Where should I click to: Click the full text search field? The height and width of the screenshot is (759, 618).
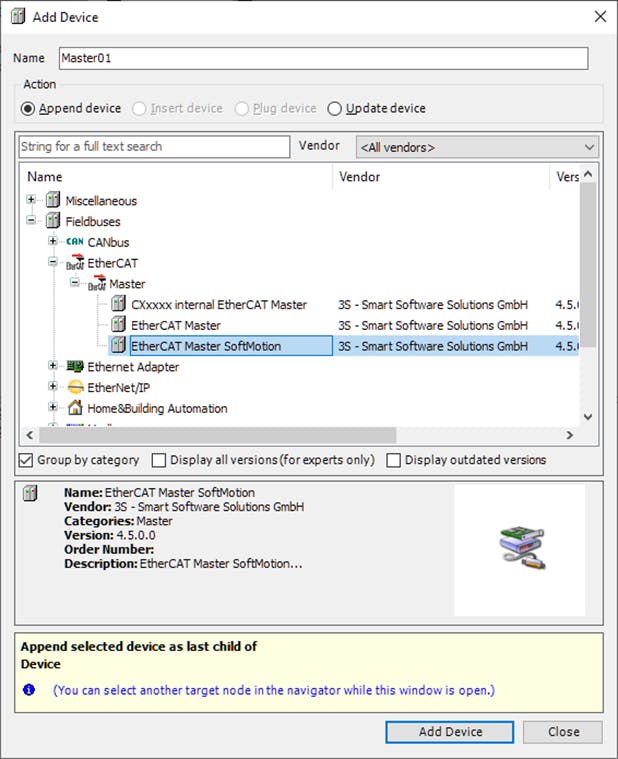(x=154, y=147)
